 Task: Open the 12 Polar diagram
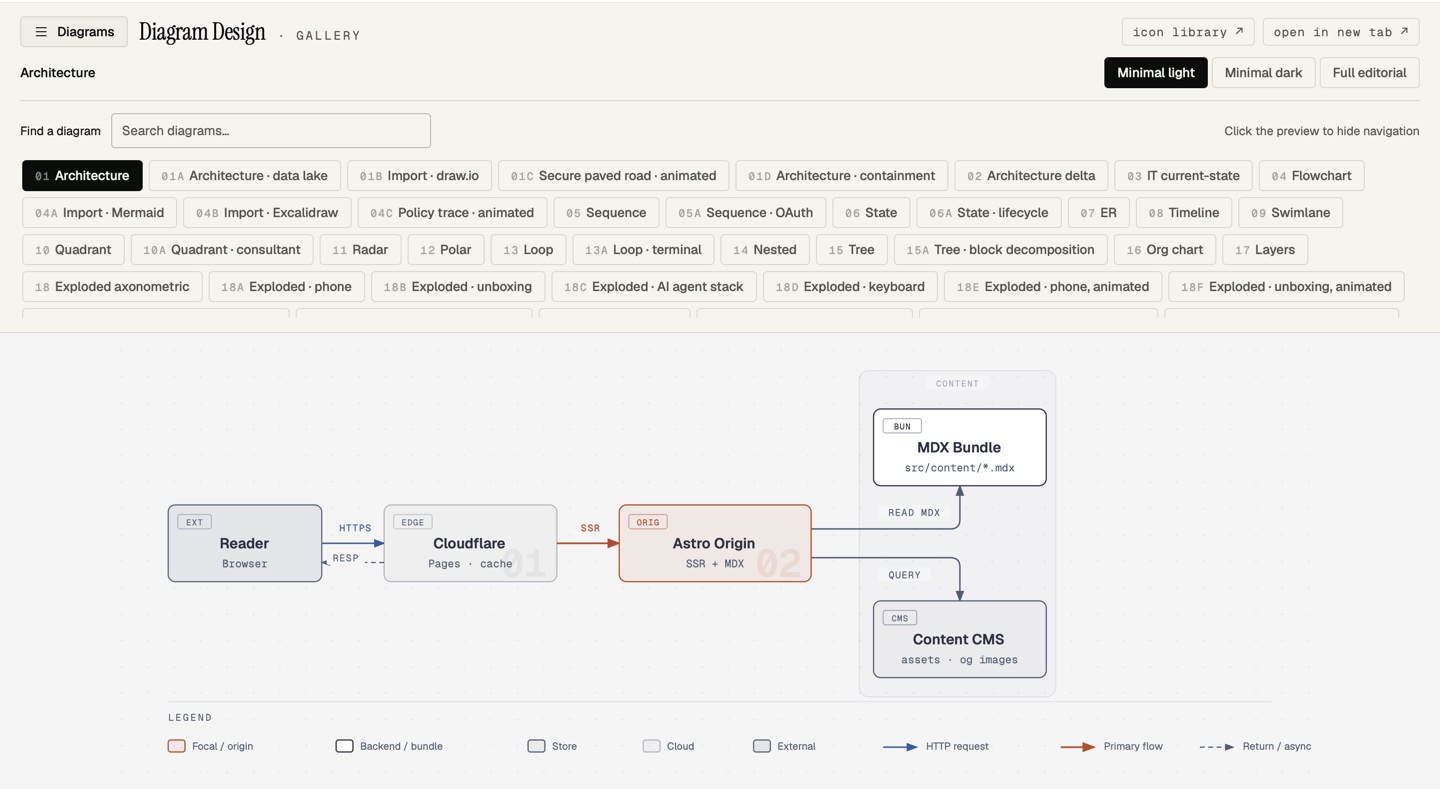point(446,250)
